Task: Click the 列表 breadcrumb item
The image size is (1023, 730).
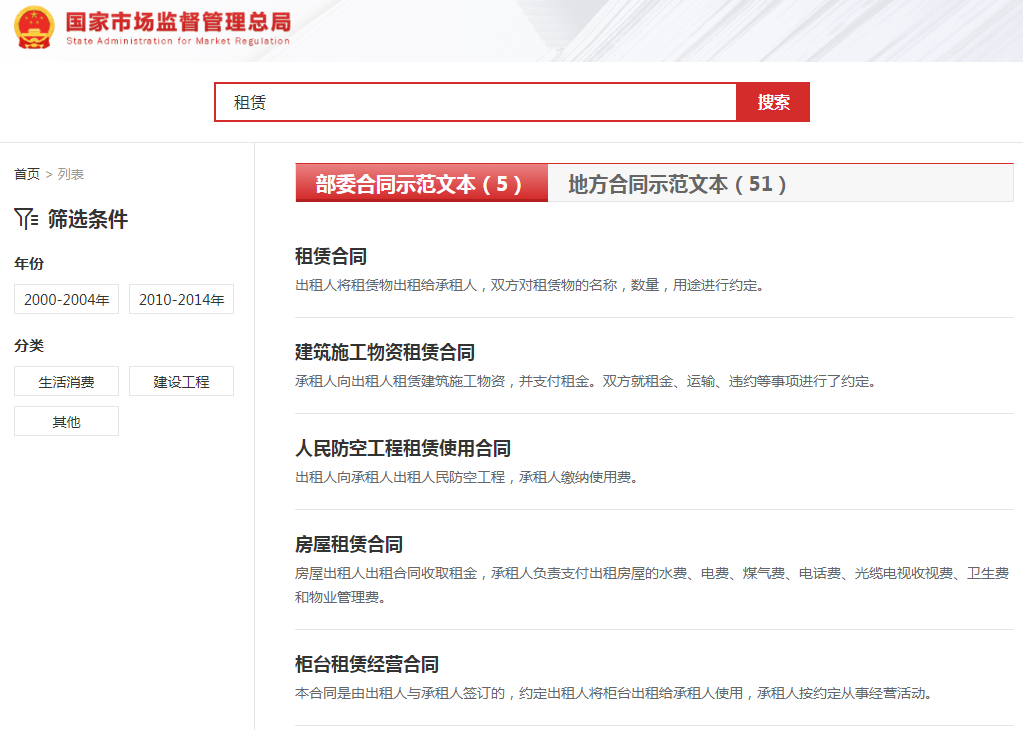Action: pos(71,174)
